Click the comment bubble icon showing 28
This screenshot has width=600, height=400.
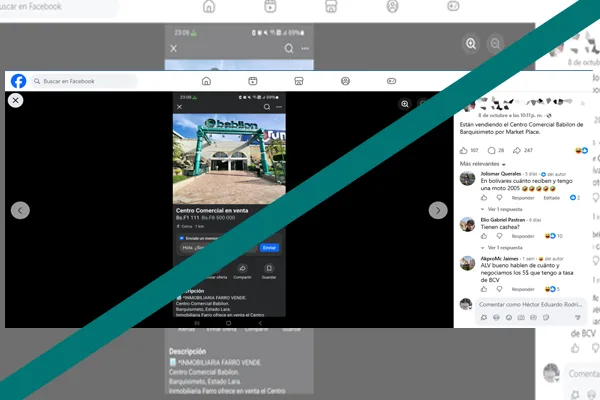pyautogui.click(x=492, y=150)
